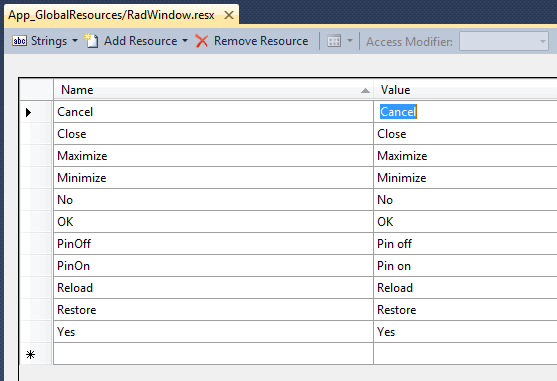Click the PinOn name cell
Screen dimensions: 557x381
tap(213, 266)
